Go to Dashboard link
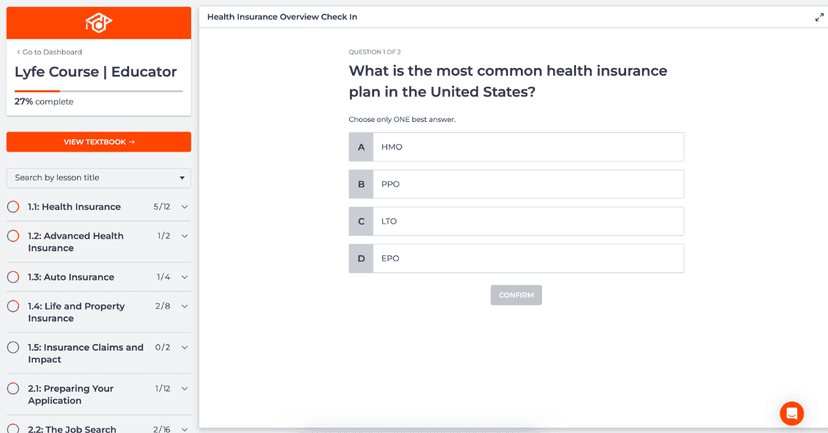 [49, 52]
